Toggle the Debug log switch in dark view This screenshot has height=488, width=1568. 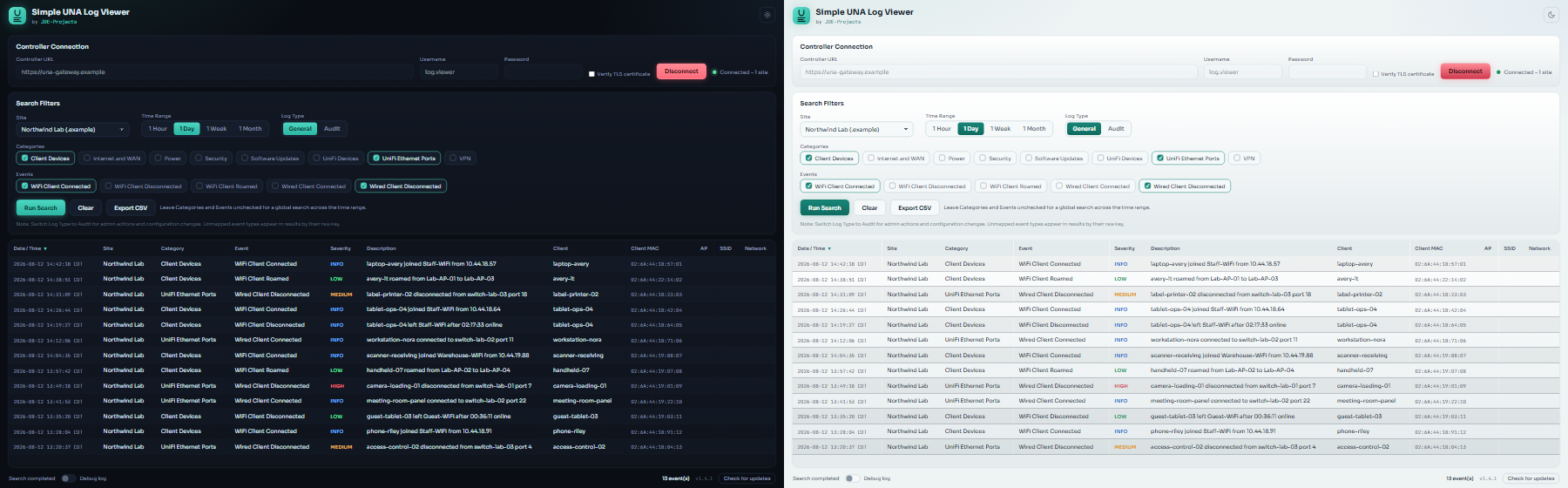coord(69,478)
